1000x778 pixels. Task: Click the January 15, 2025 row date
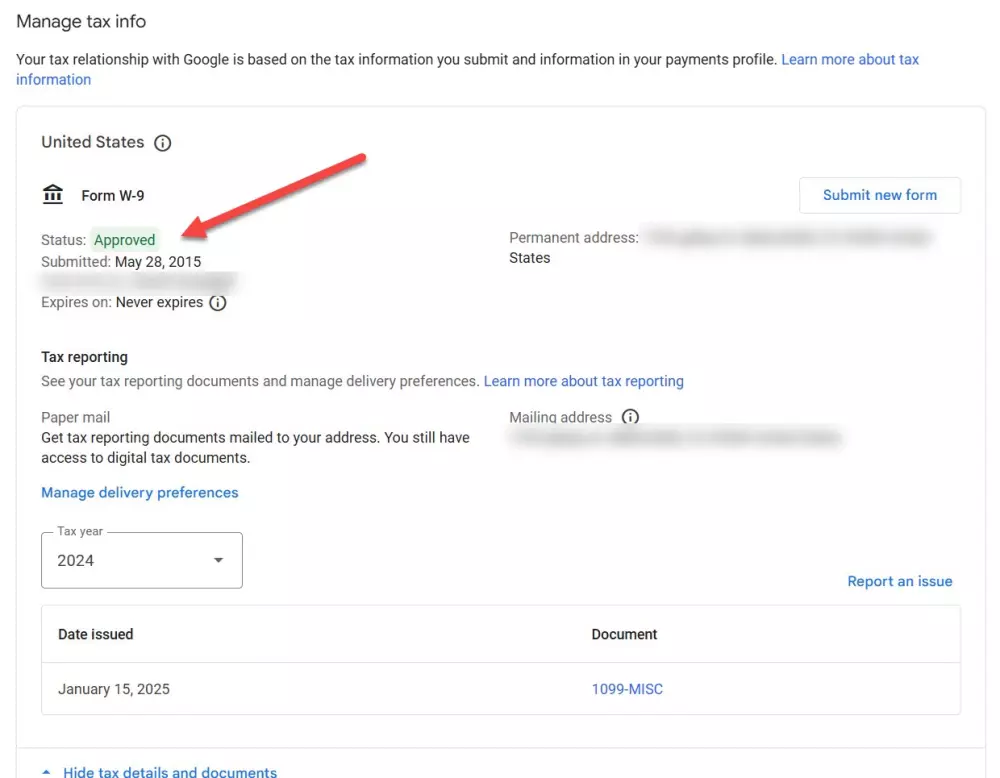(x=115, y=689)
